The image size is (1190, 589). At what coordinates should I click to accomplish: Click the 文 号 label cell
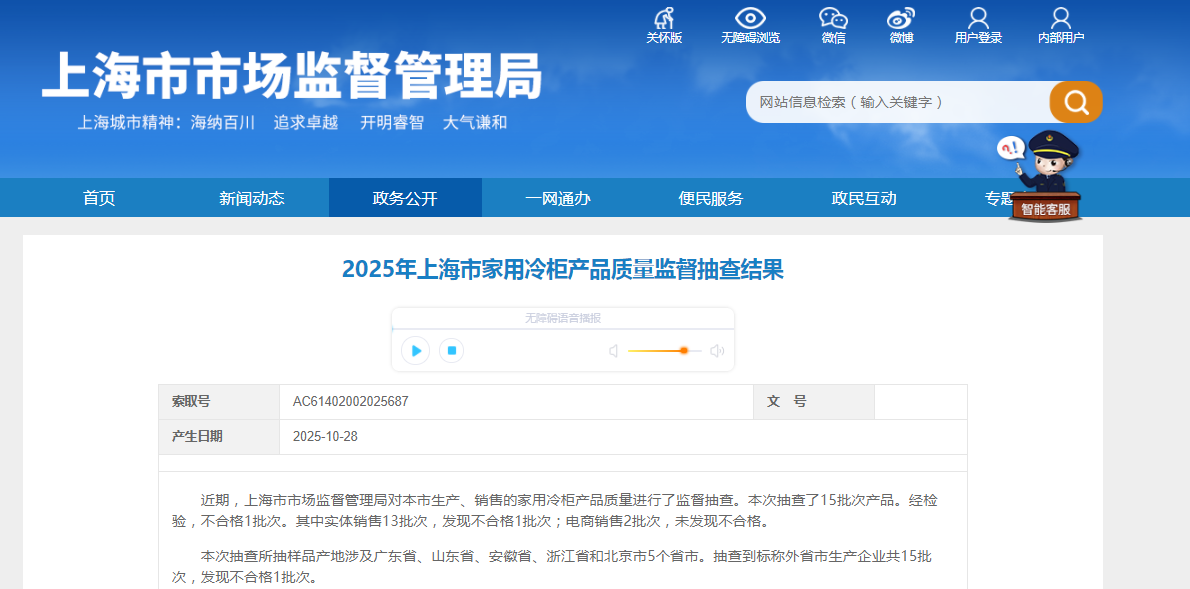[x=814, y=402]
